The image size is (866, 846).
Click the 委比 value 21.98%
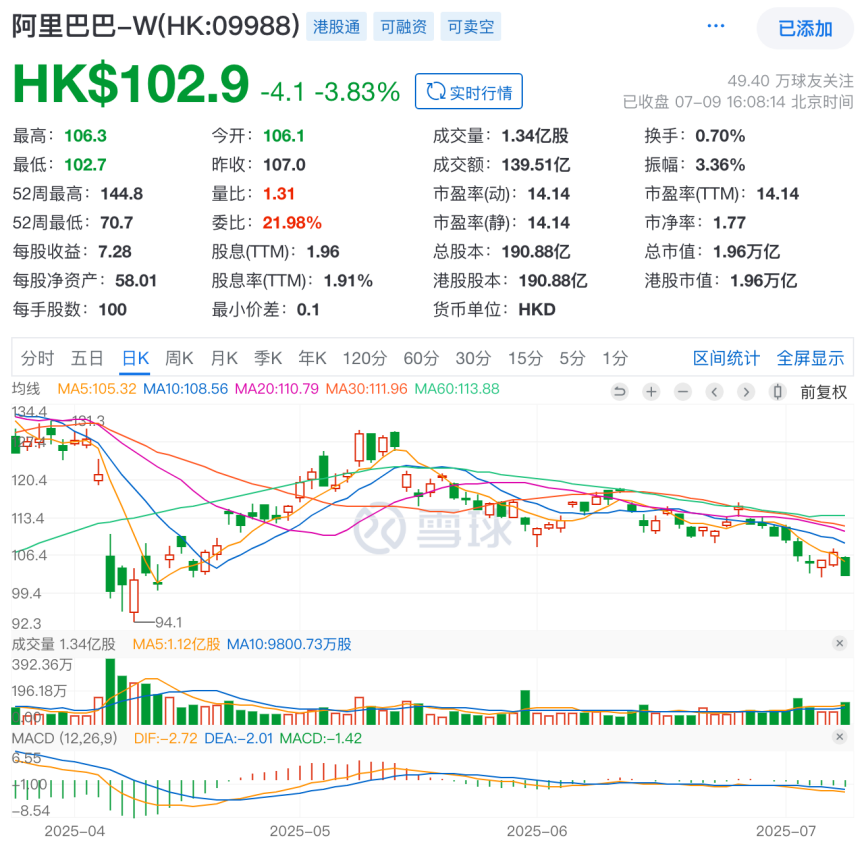tap(292, 223)
